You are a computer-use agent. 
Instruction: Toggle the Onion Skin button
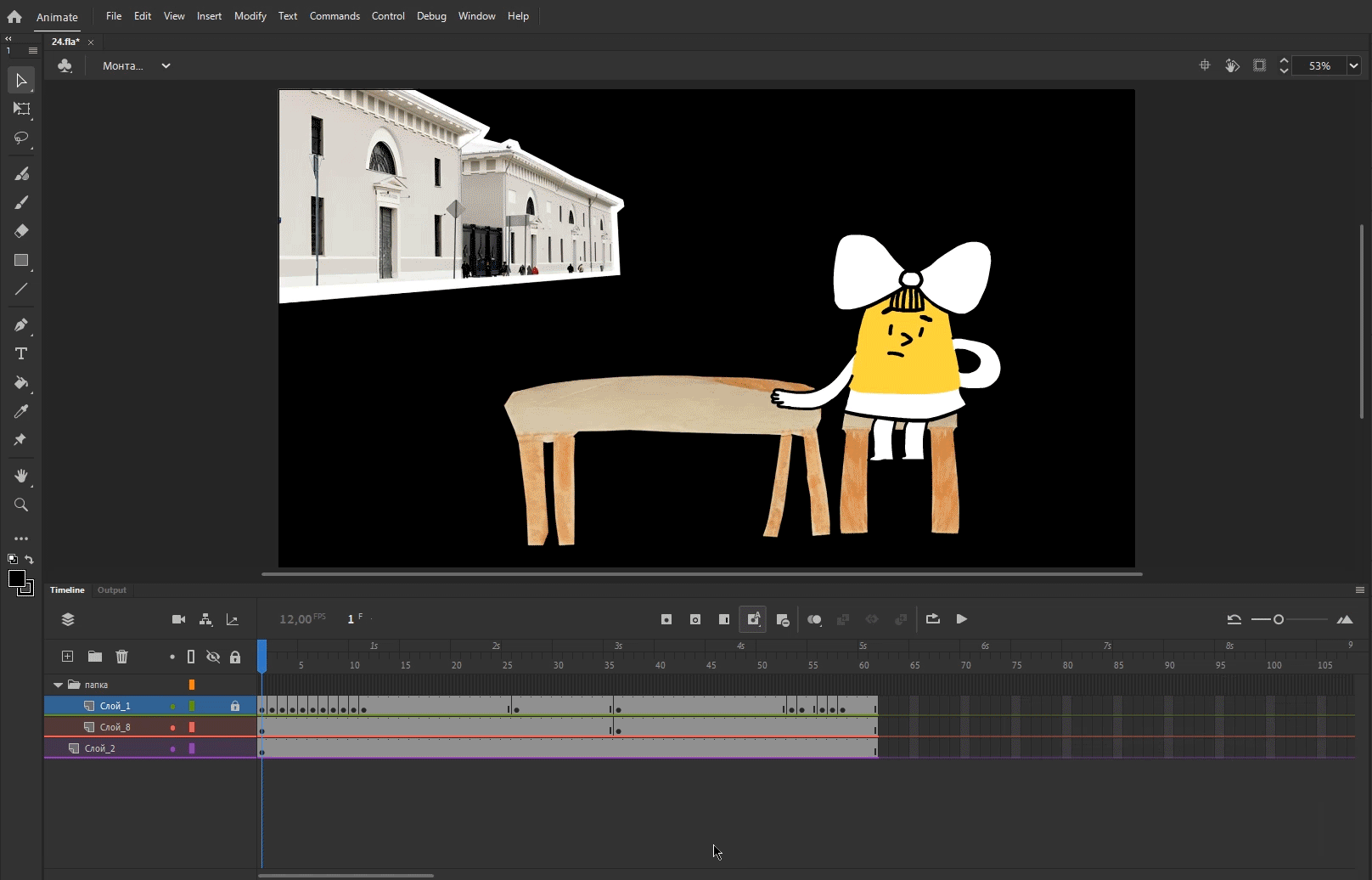[814, 619]
